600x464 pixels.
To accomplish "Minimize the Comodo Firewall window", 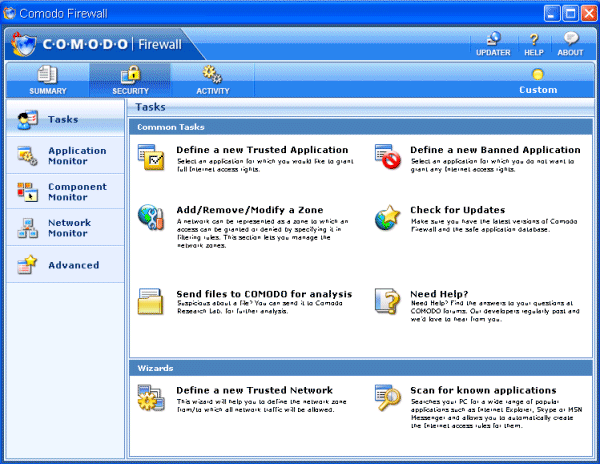I will [552, 13].
